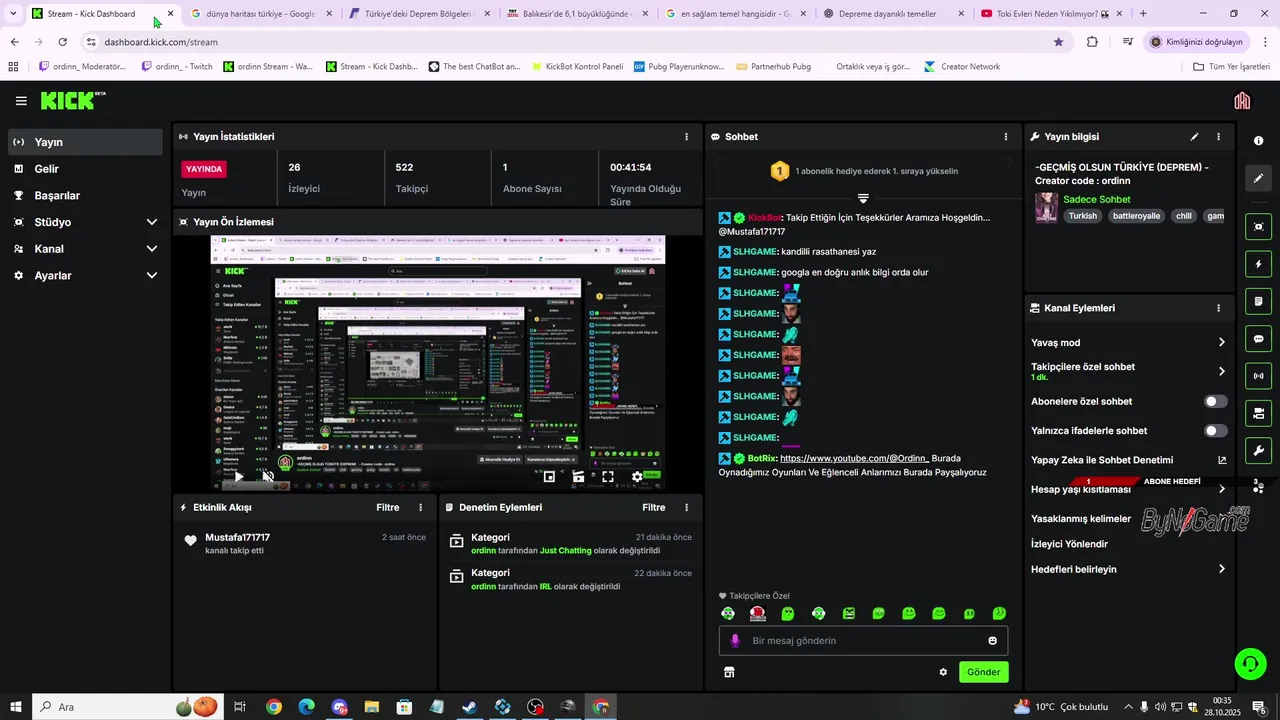
Task: Open the emoji picker in the message box
Action: (993, 641)
